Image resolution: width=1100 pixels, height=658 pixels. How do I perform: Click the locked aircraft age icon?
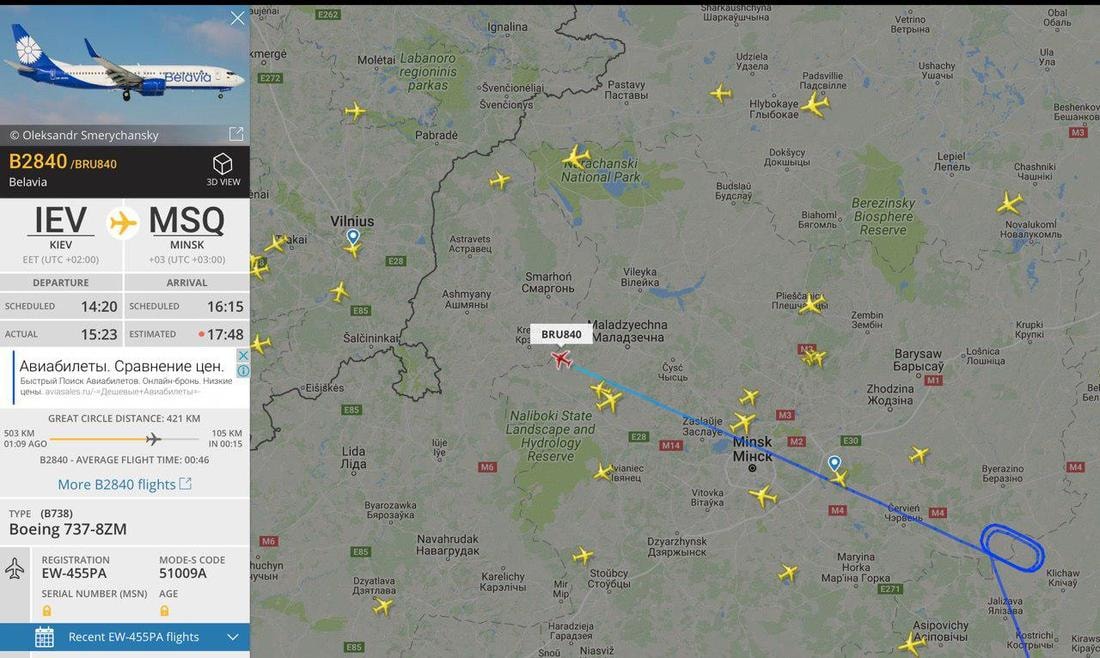(x=164, y=610)
